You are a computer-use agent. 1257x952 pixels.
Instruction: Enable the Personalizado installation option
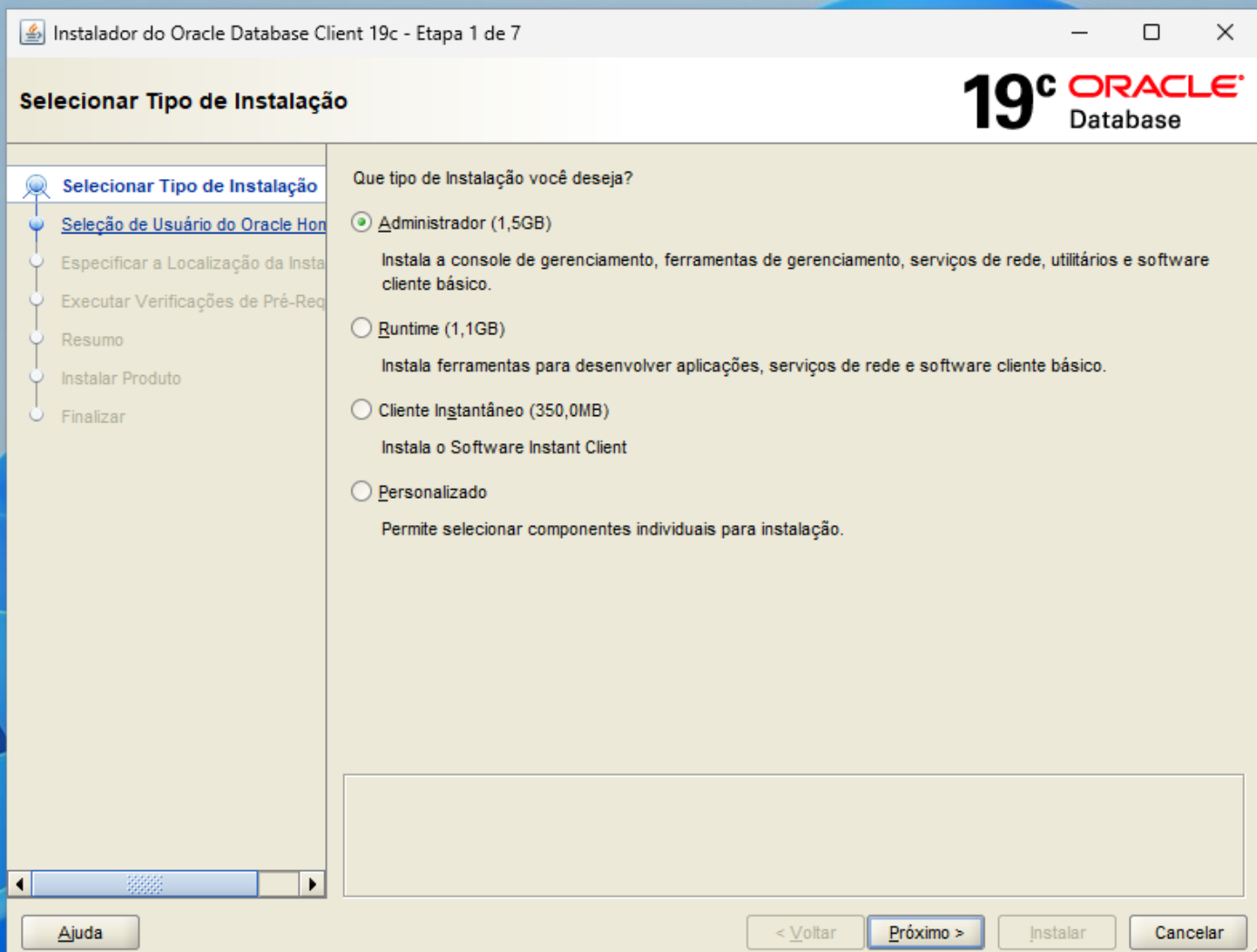click(362, 491)
